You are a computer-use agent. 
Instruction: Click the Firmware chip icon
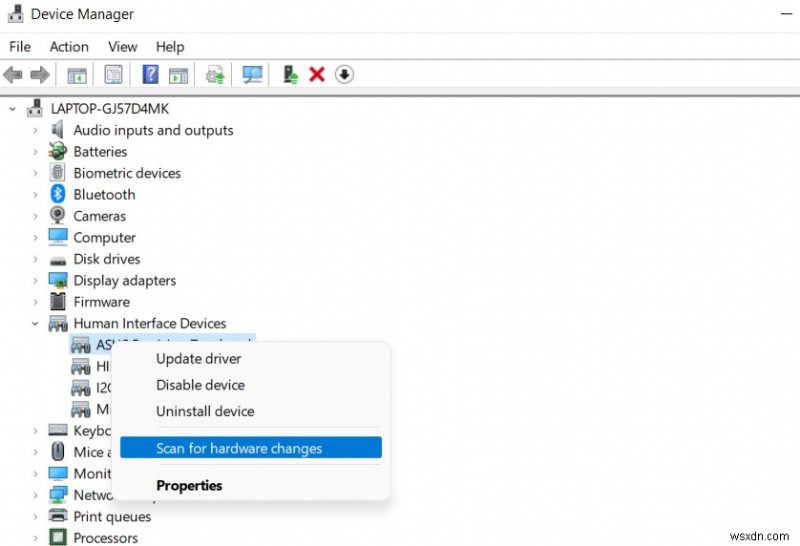(58, 301)
